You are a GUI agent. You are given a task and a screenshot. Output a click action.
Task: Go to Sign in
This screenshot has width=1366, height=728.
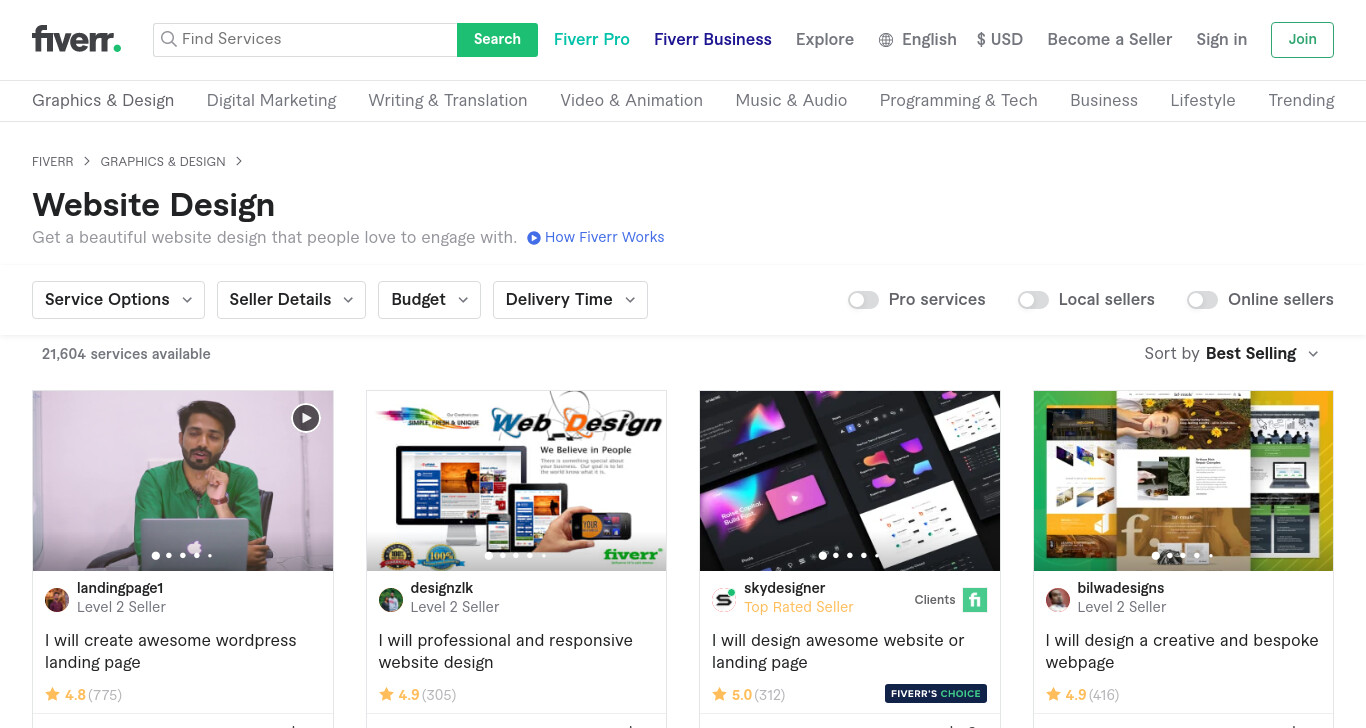(x=1221, y=40)
